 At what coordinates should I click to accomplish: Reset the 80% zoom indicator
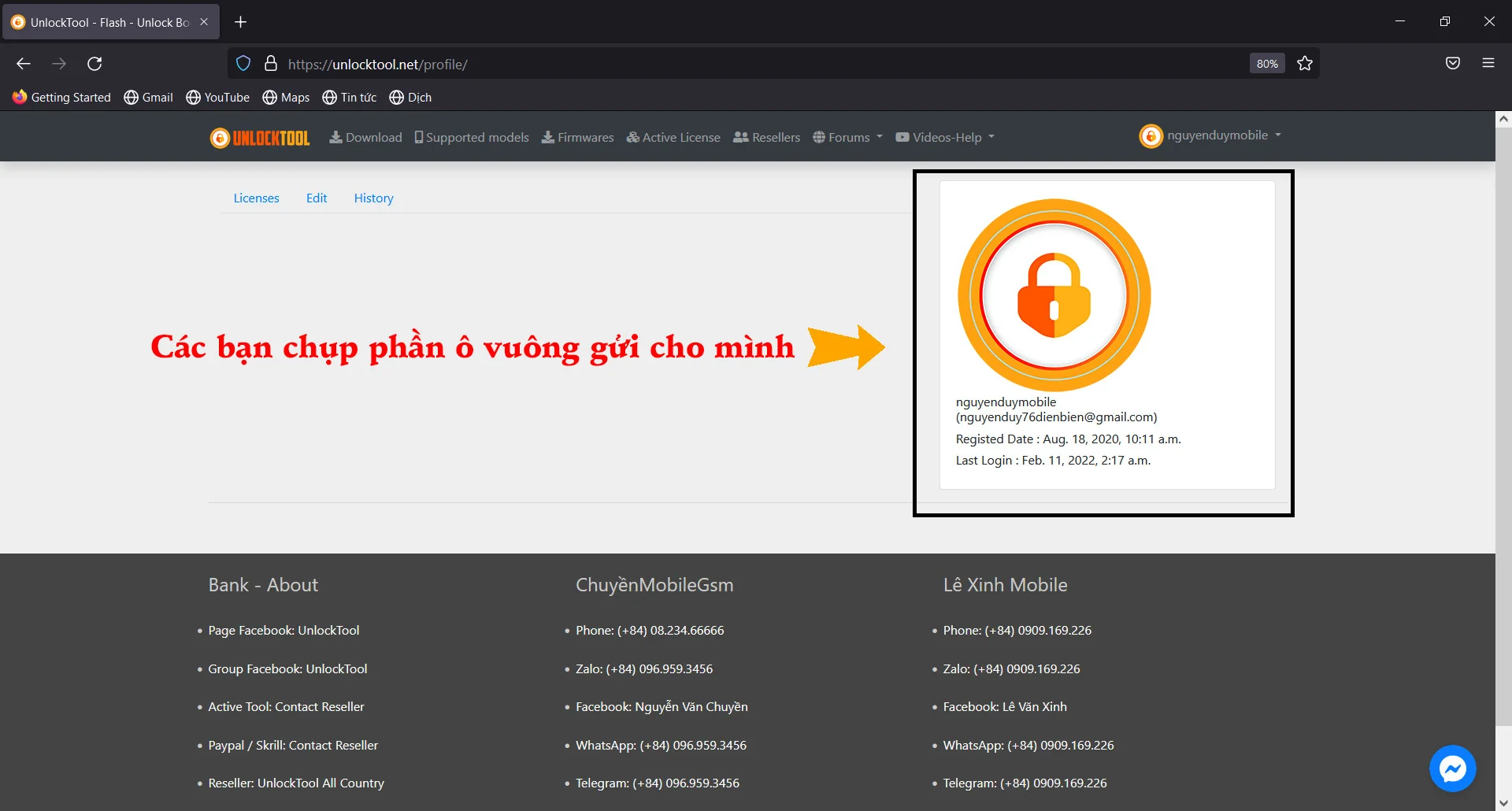pyautogui.click(x=1267, y=64)
